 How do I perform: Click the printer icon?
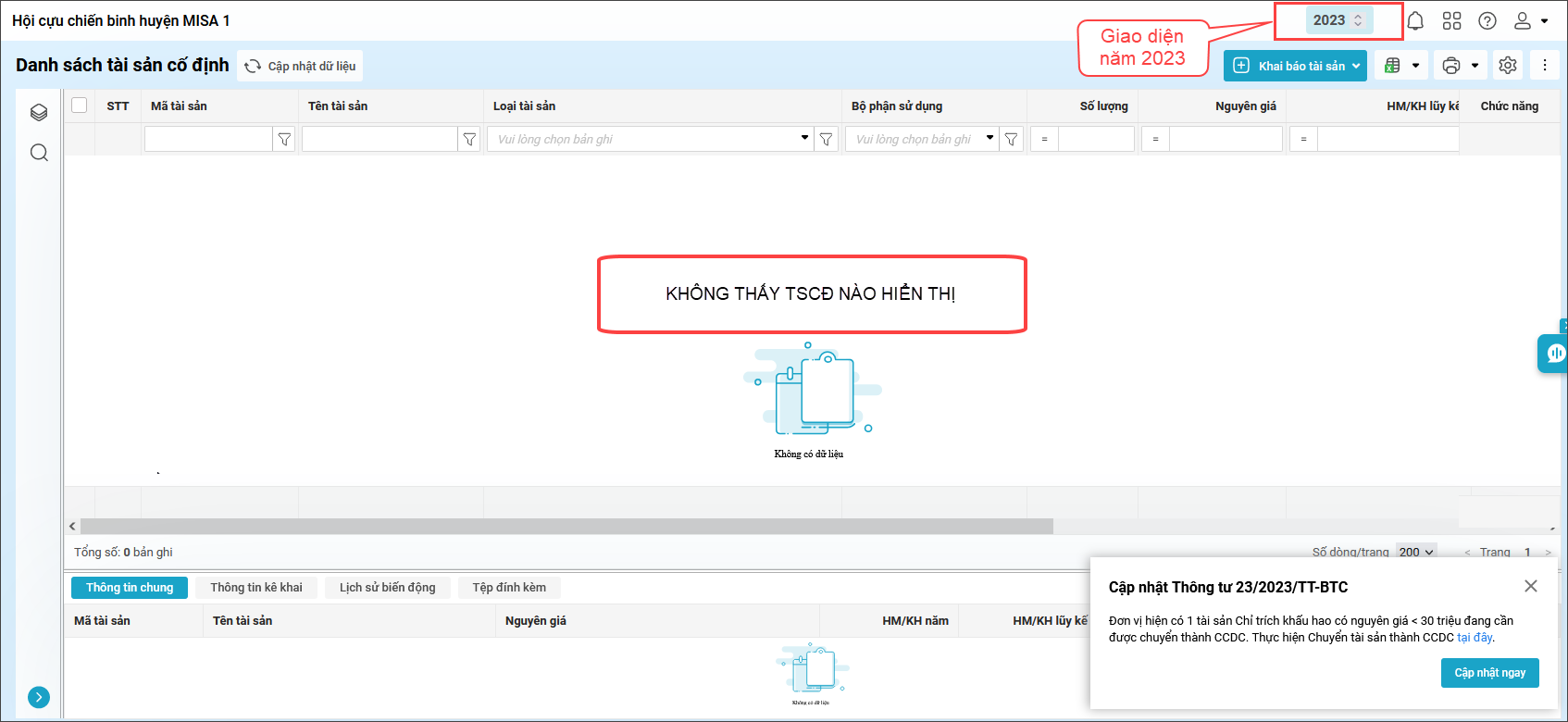coord(1451,66)
